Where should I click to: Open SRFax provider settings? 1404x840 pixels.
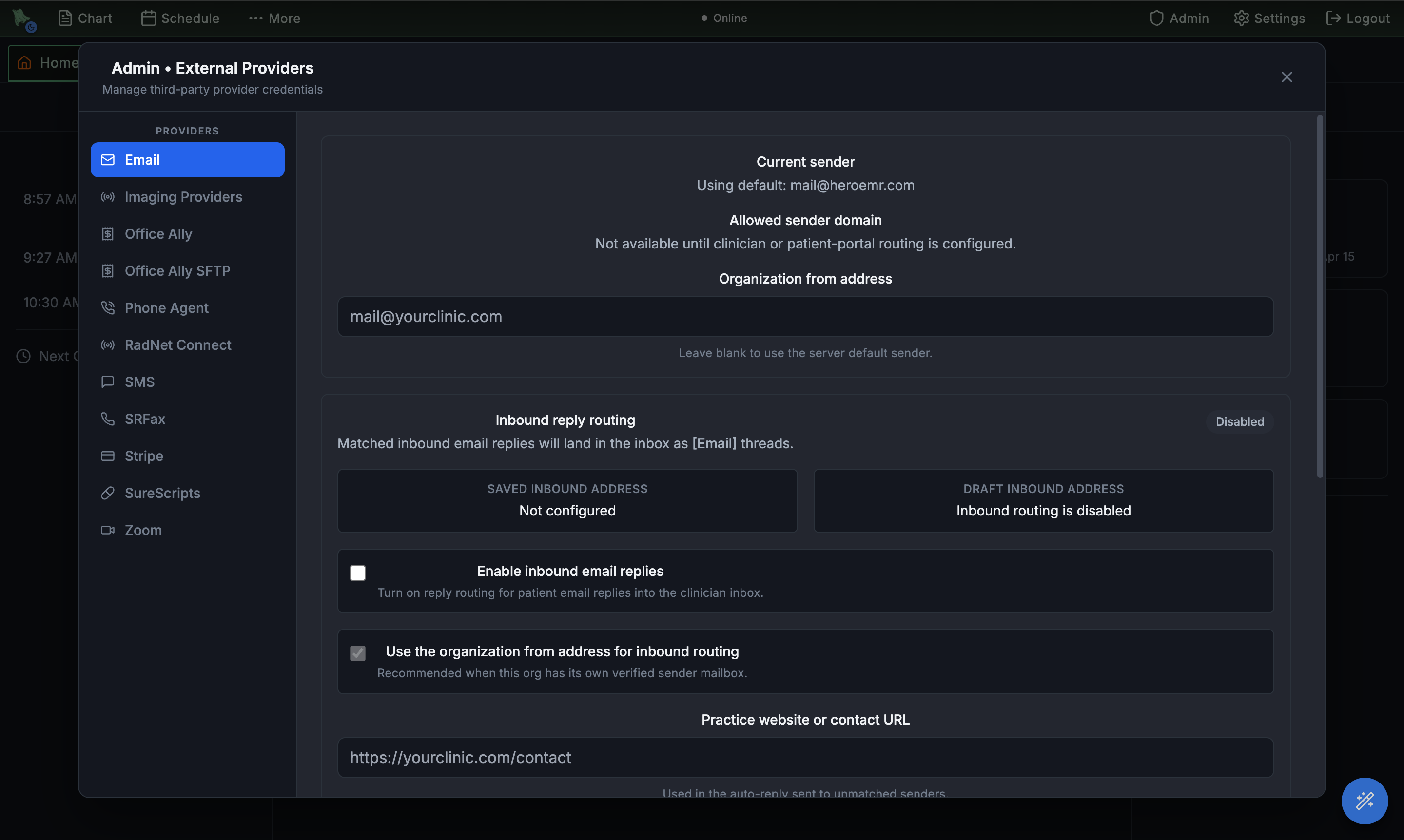pos(188,419)
